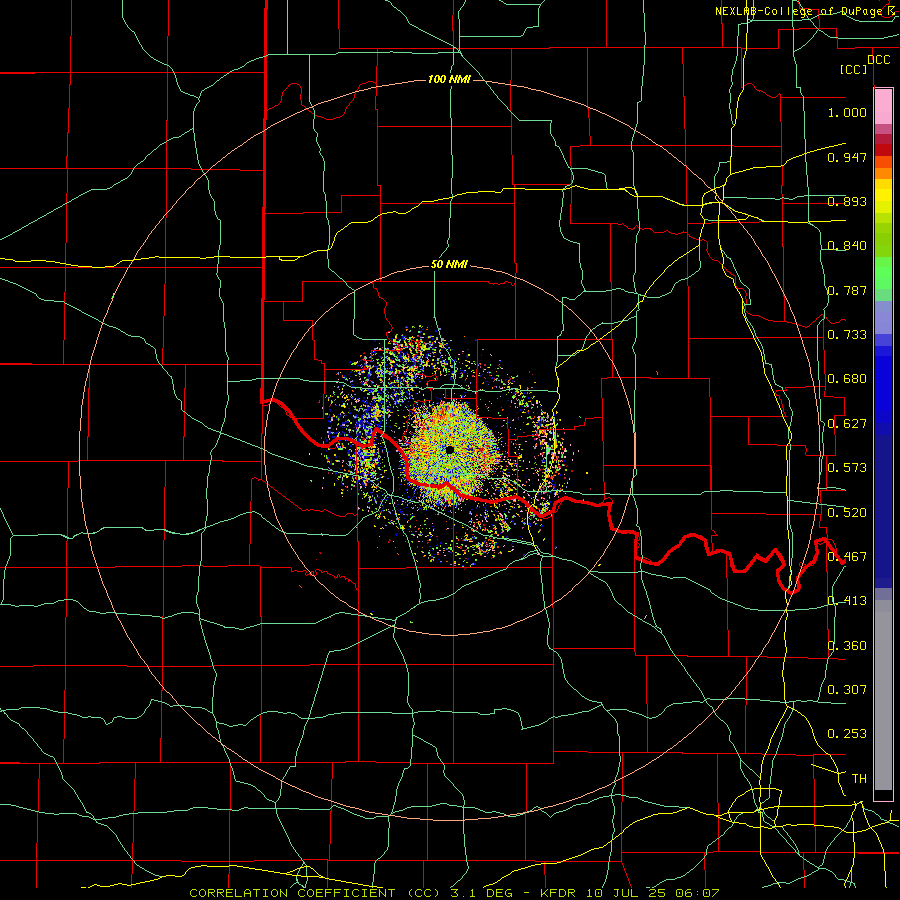Click the 0.627 color scale value
Image resolution: width=900 pixels, height=900 pixels.
pyautogui.click(x=847, y=424)
